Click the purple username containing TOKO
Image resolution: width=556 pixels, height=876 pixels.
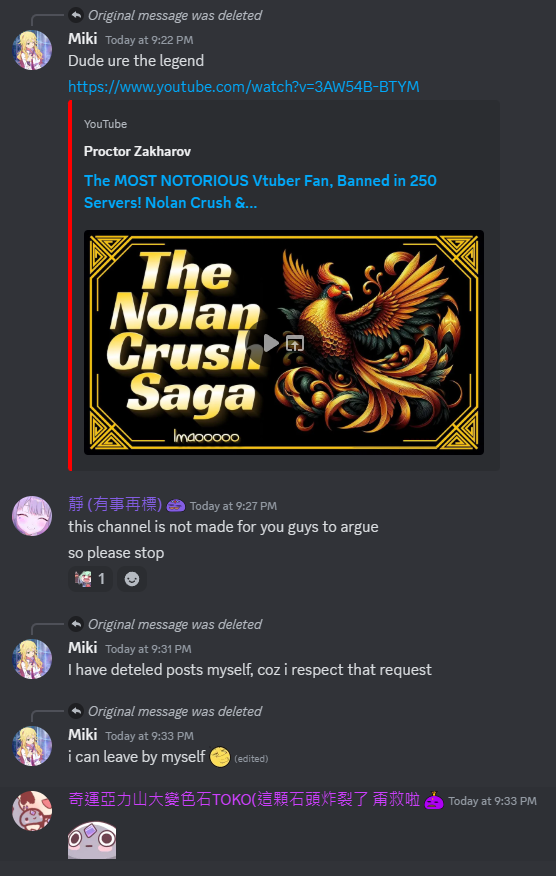coord(244,799)
